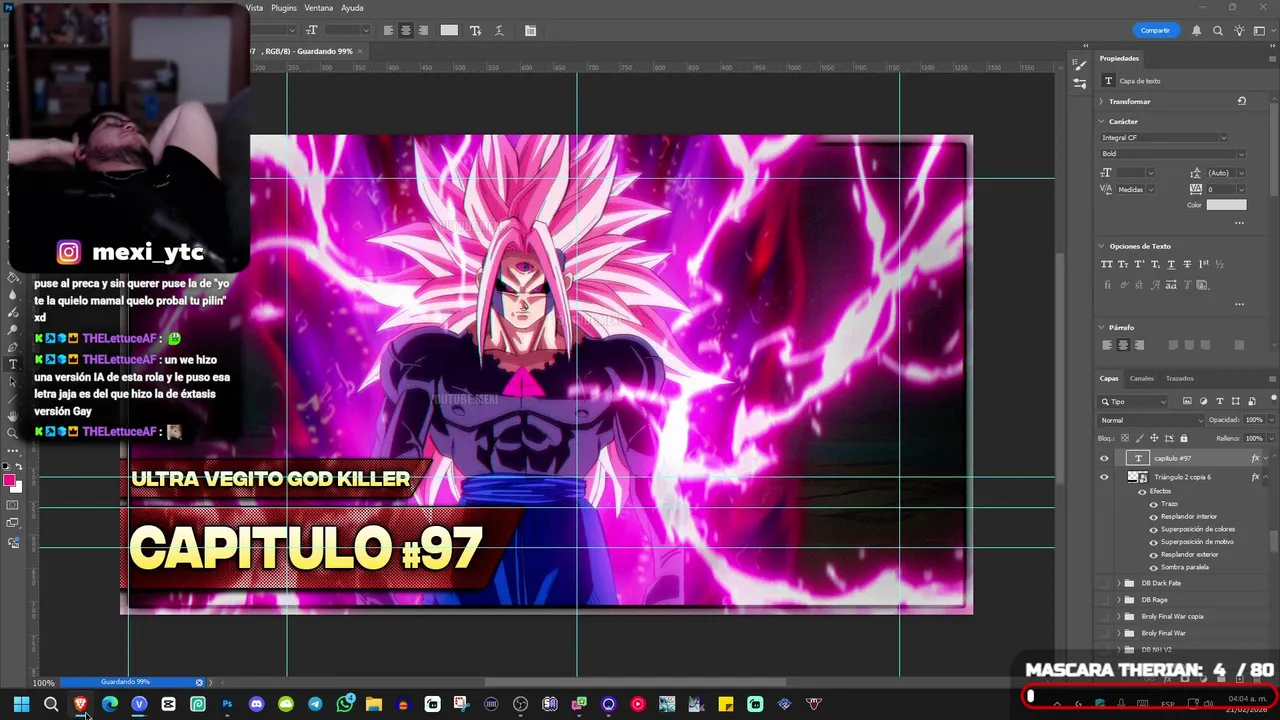This screenshot has height=720, width=1280.
Task: Open Windows Start menu
Action: 21,704
